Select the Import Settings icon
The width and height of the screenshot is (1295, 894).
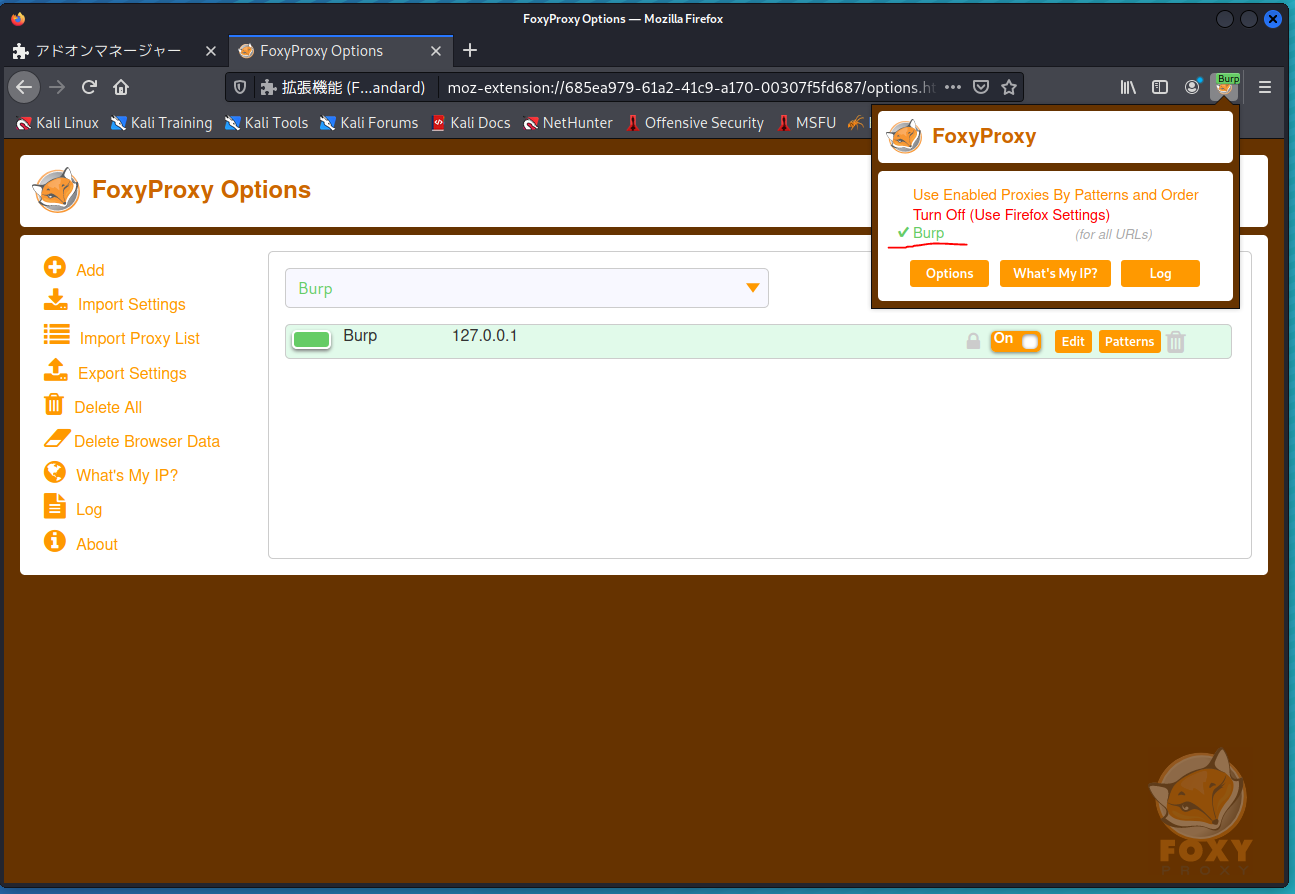[x=56, y=303]
